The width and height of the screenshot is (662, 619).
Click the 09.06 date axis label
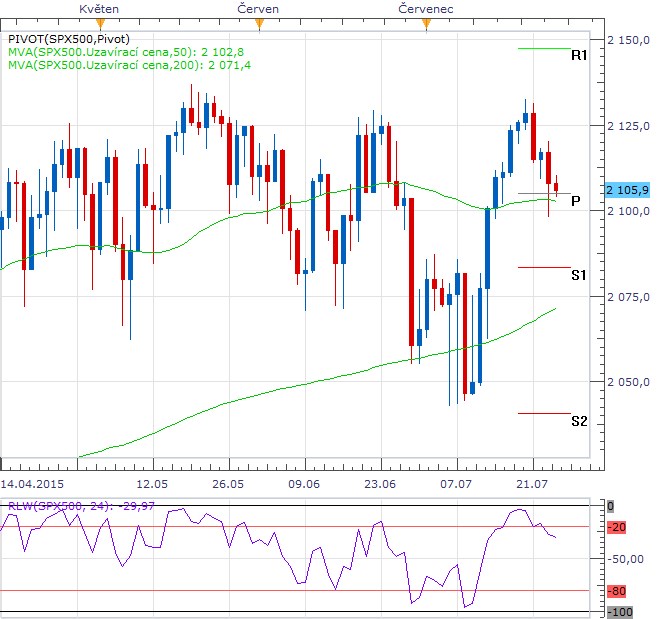point(304,484)
